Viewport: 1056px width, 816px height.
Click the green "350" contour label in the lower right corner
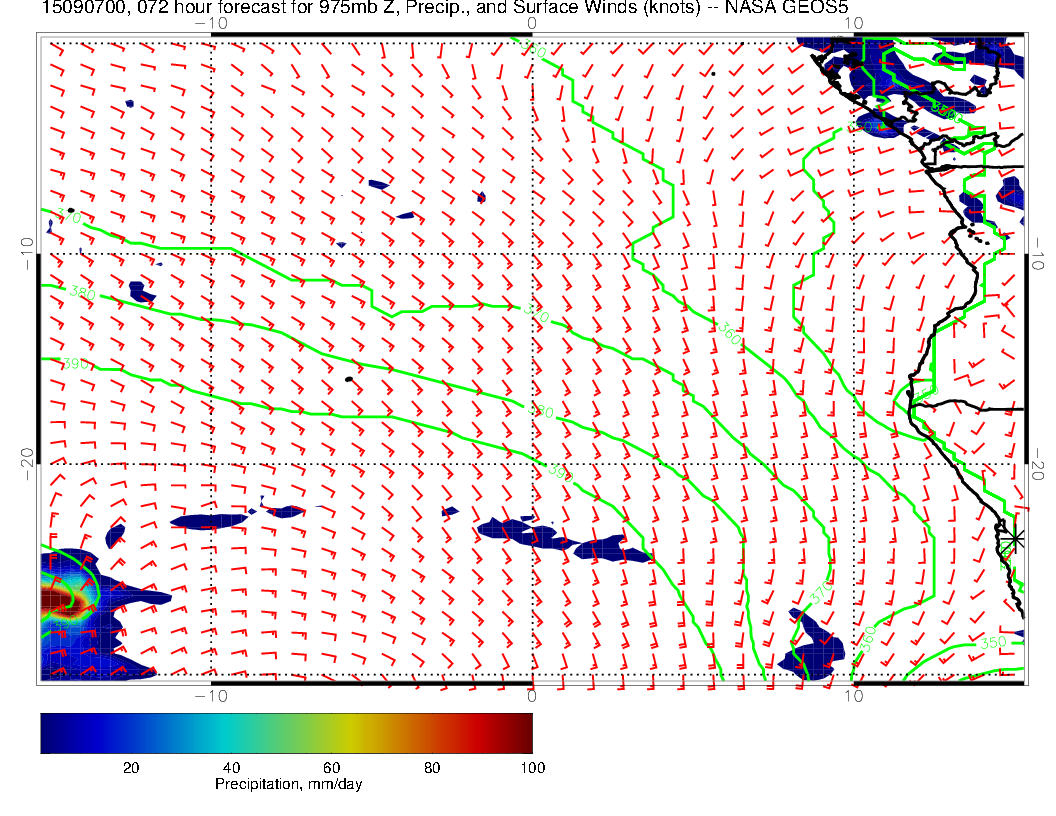[x=993, y=643]
